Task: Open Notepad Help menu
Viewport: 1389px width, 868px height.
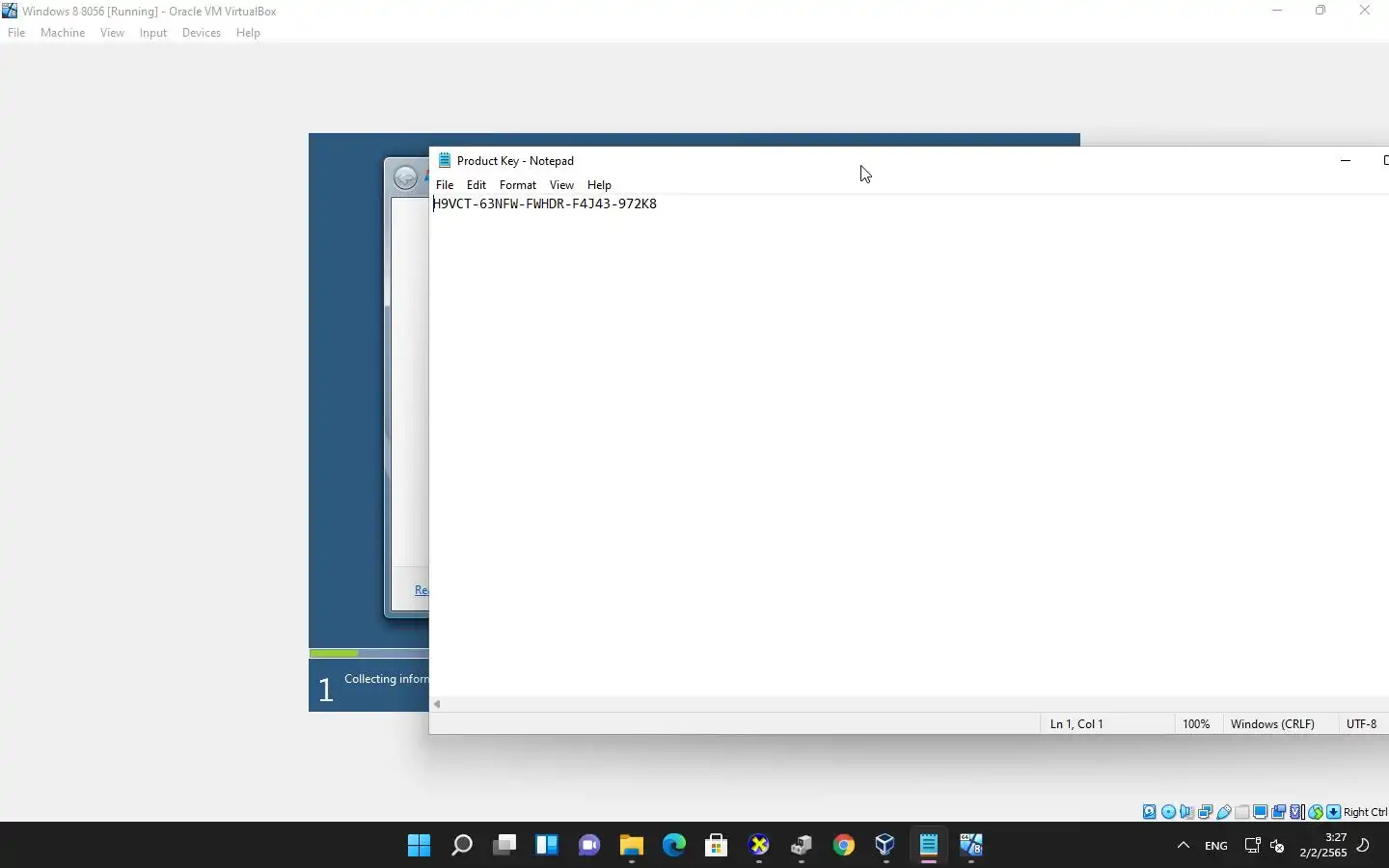Action: (x=599, y=184)
